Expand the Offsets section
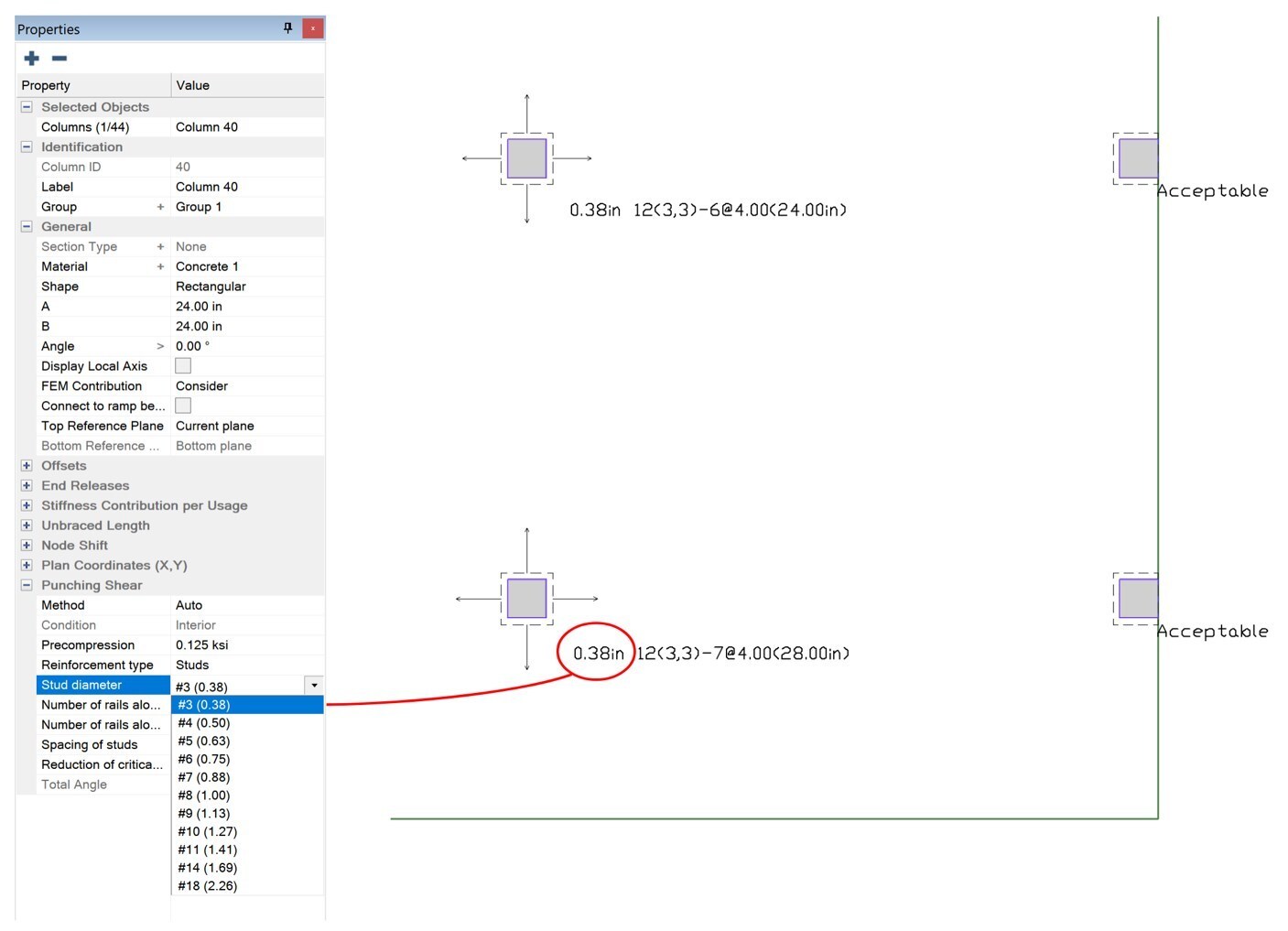This screenshot has width=1288, height=931. [27, 466]
